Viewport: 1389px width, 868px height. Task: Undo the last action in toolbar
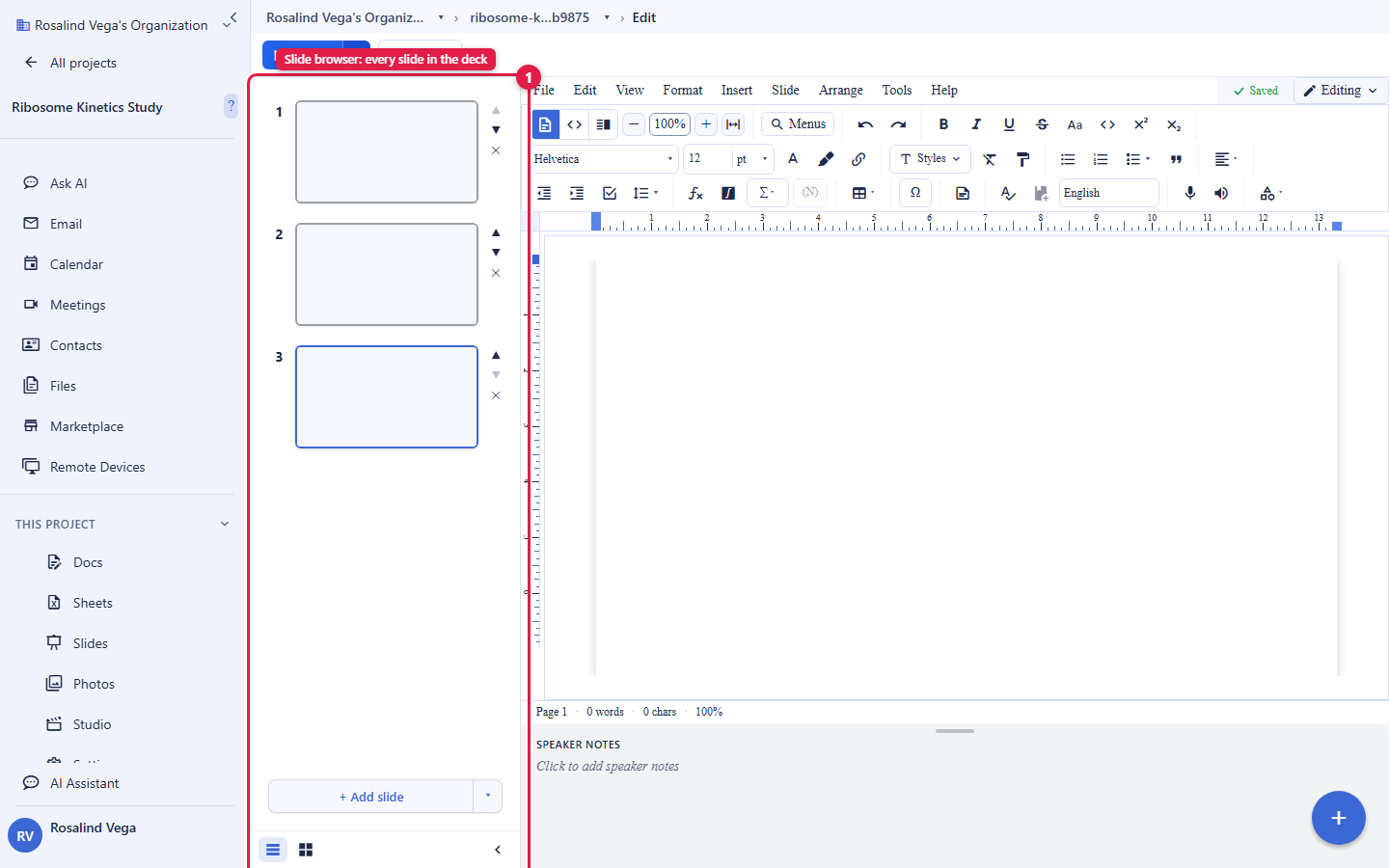pyautogui.click(x=865, y=124)
